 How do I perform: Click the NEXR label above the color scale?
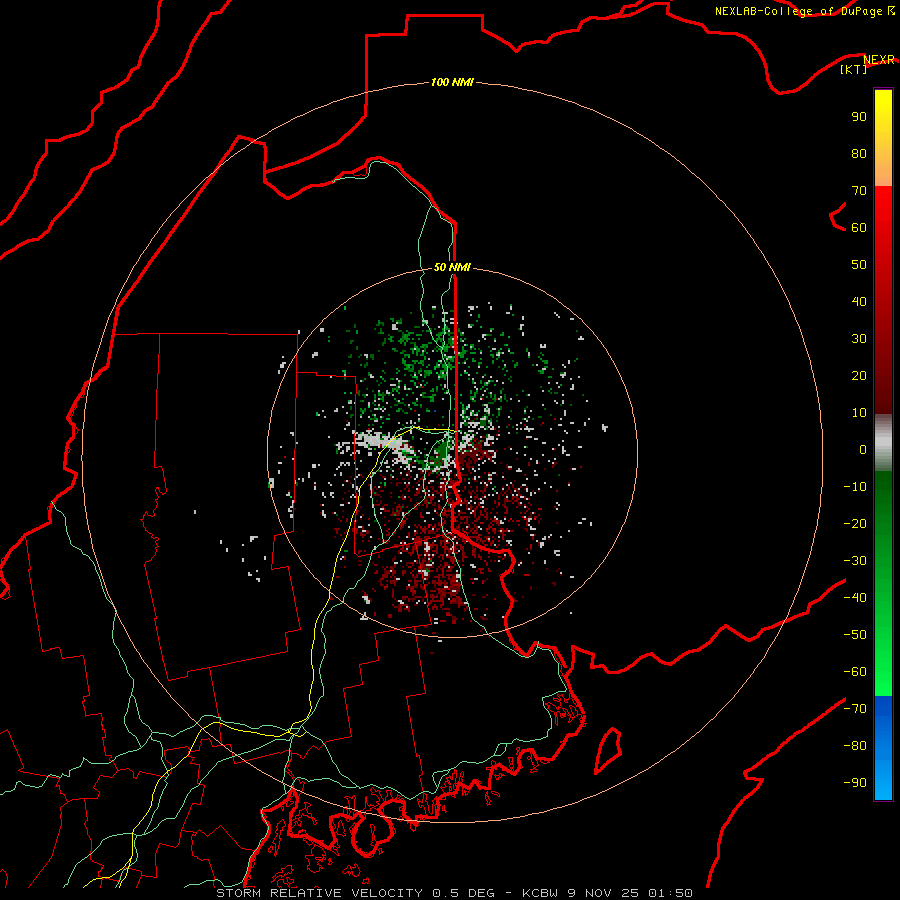click(x=878, y=60)
